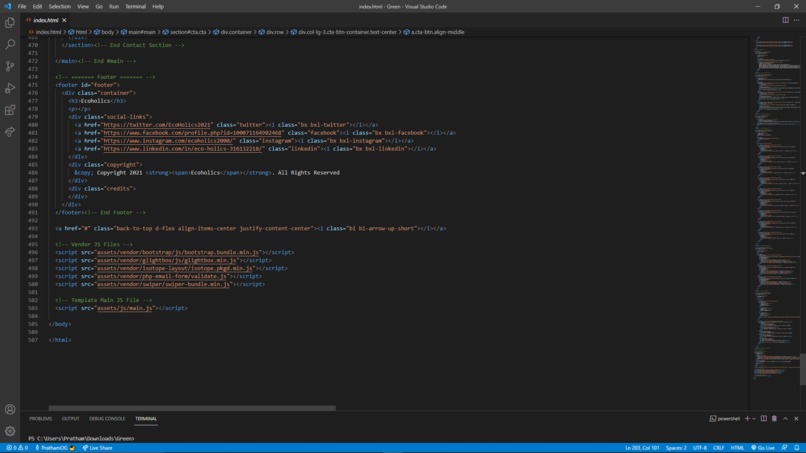
Task: Open the Search view
Action: tap(10, 44)
